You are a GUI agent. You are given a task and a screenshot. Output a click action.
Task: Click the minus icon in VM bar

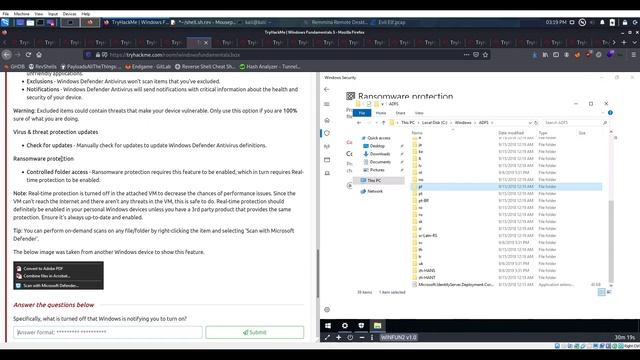click(362, 338)
